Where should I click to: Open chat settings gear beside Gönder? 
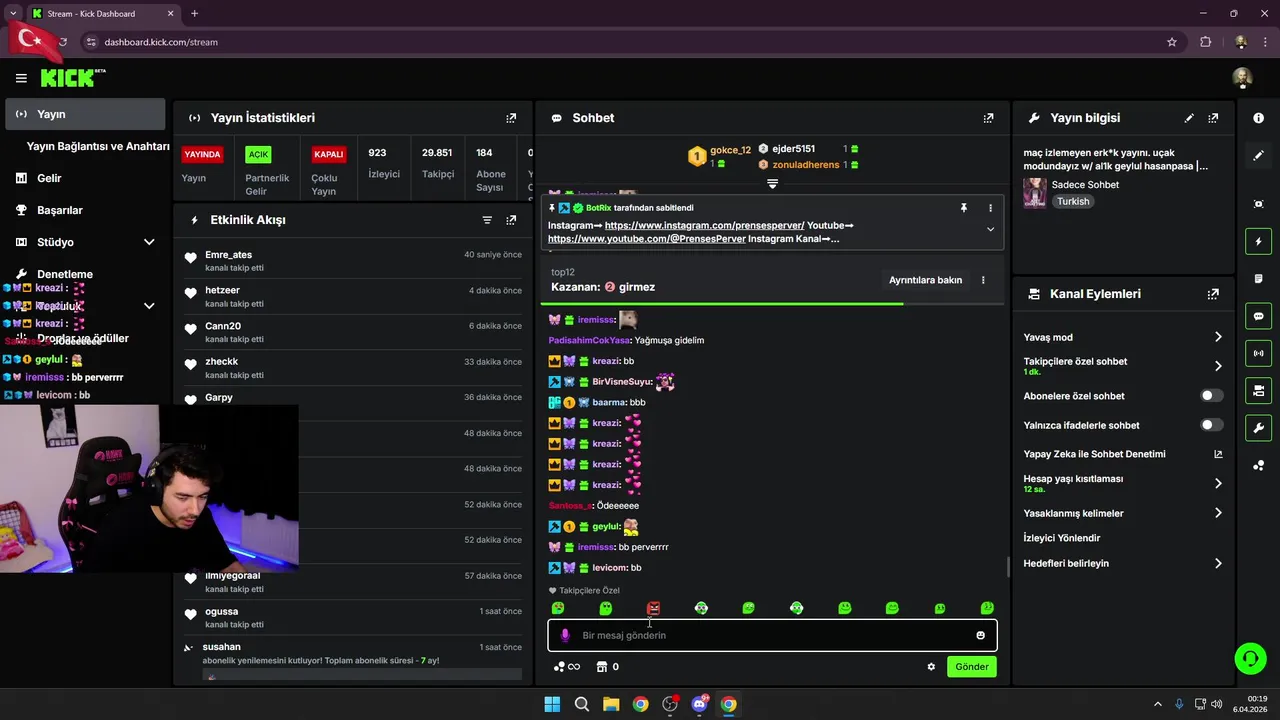[931, 667]
